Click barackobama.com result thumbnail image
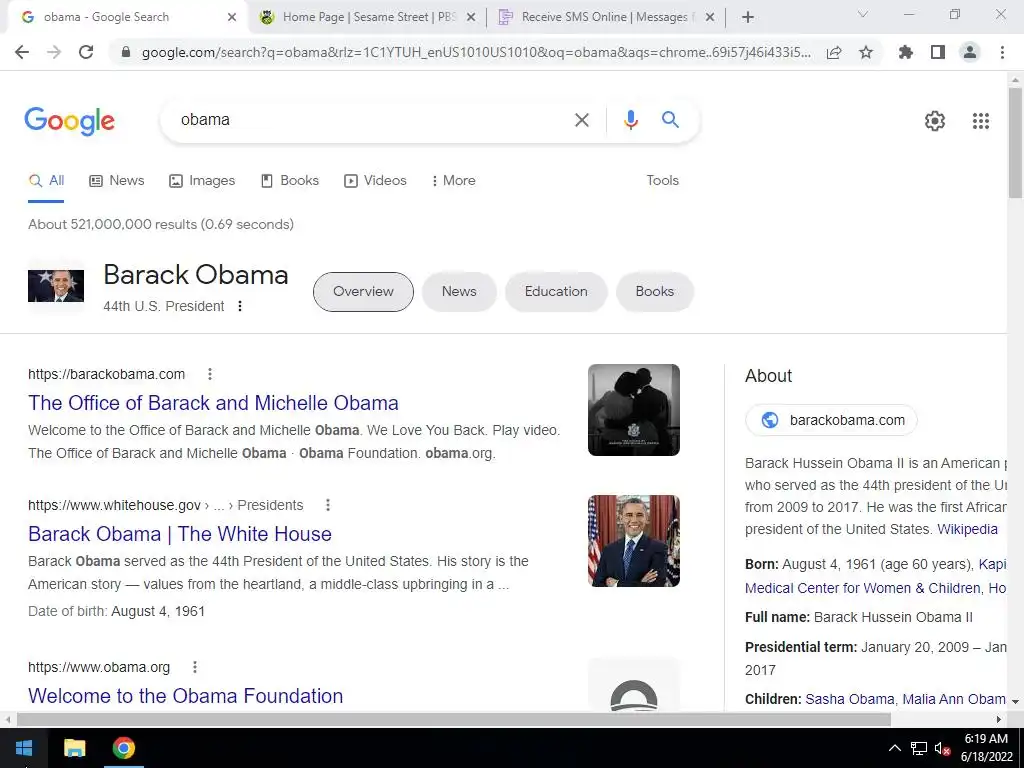 (633, 410)
